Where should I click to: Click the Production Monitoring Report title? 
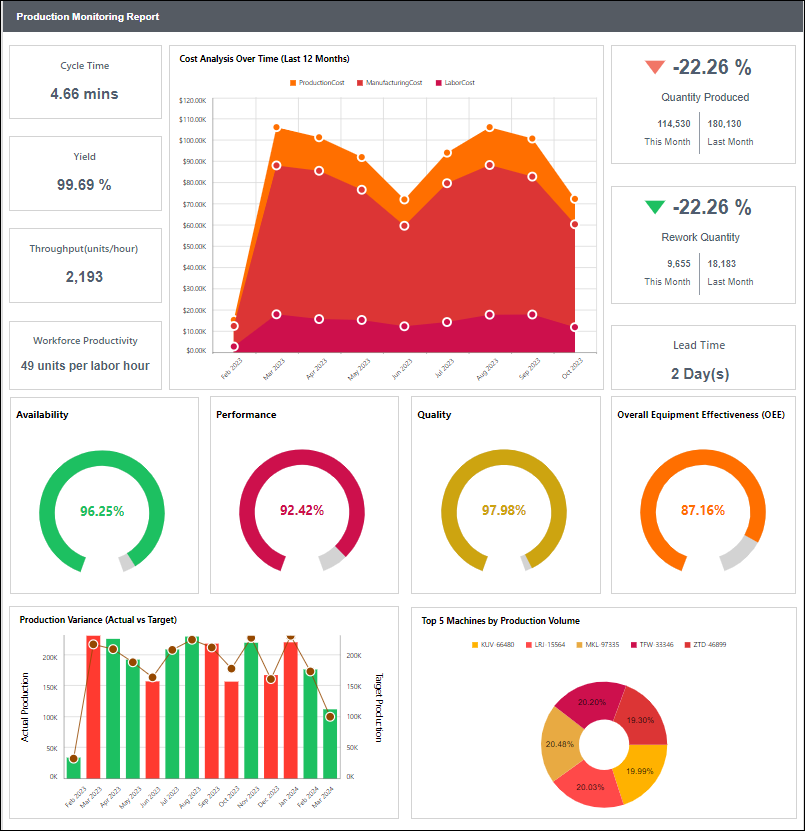click(x=87, y=16)
